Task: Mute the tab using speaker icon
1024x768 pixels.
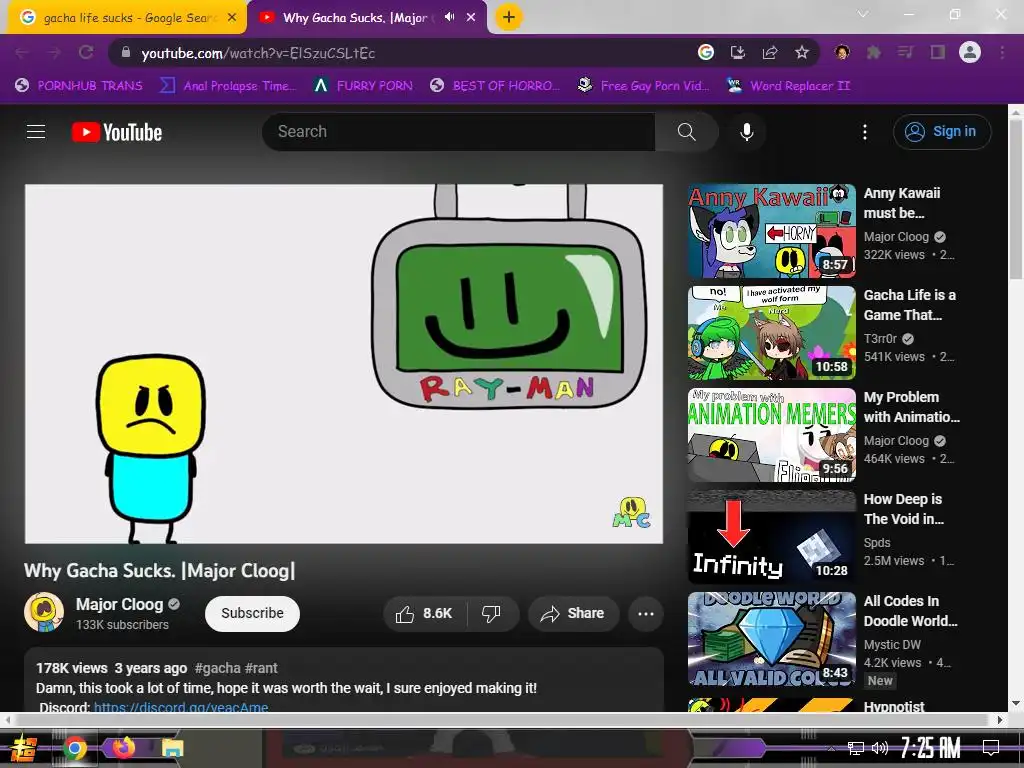Action: coord(449,17)
